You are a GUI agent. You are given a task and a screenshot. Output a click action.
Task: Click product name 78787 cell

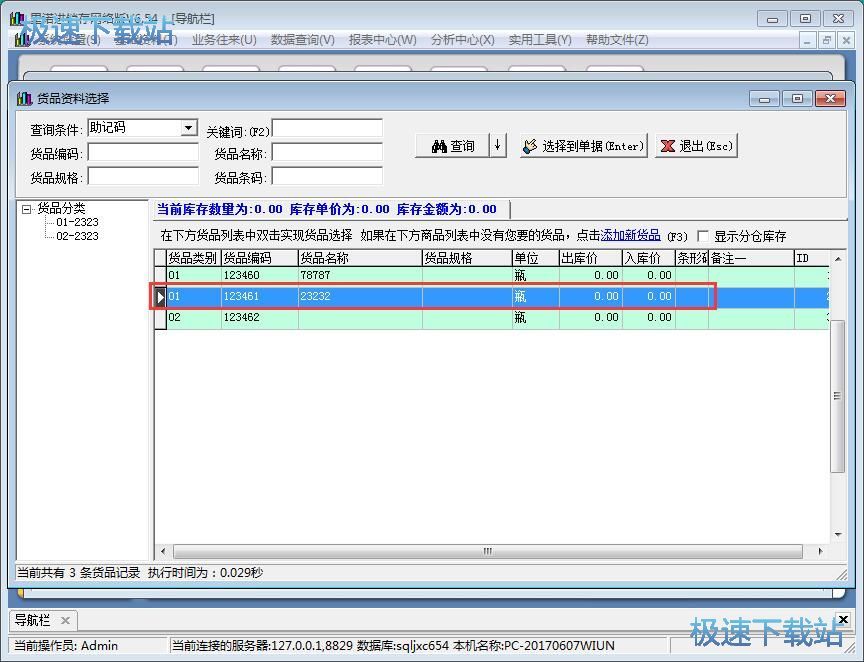coord(360,275)
